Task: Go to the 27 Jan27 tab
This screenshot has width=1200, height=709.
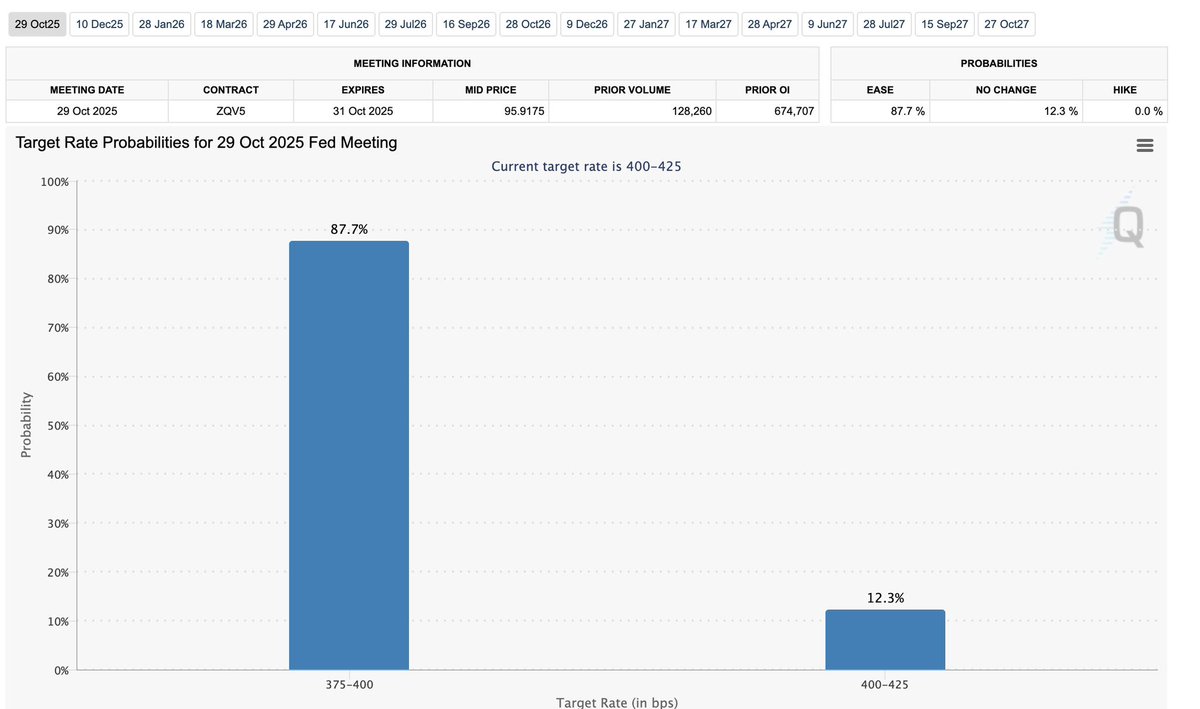Action: point(645,24)
